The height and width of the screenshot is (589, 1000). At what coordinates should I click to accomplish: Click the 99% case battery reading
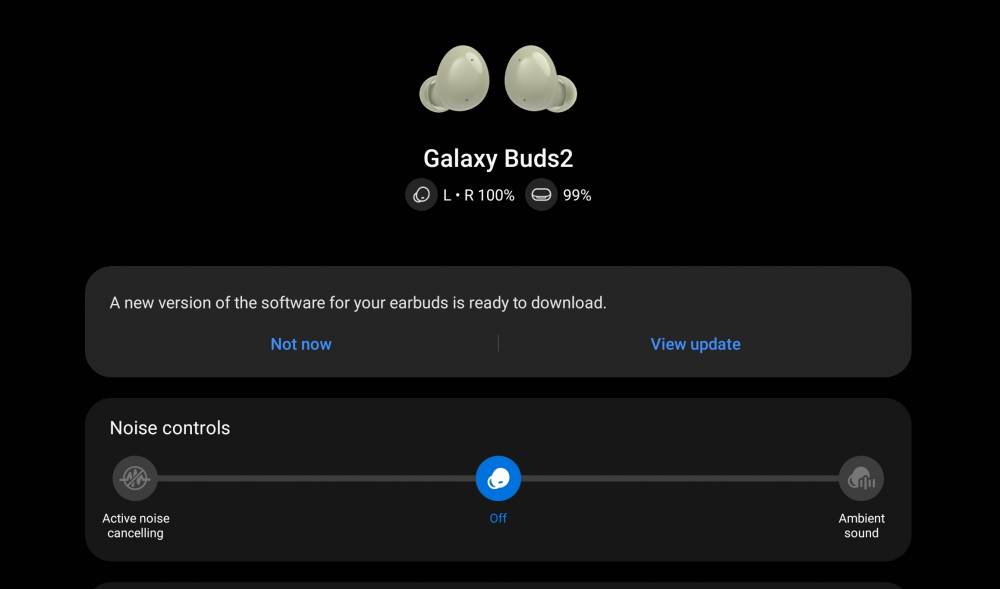(577, 195)
